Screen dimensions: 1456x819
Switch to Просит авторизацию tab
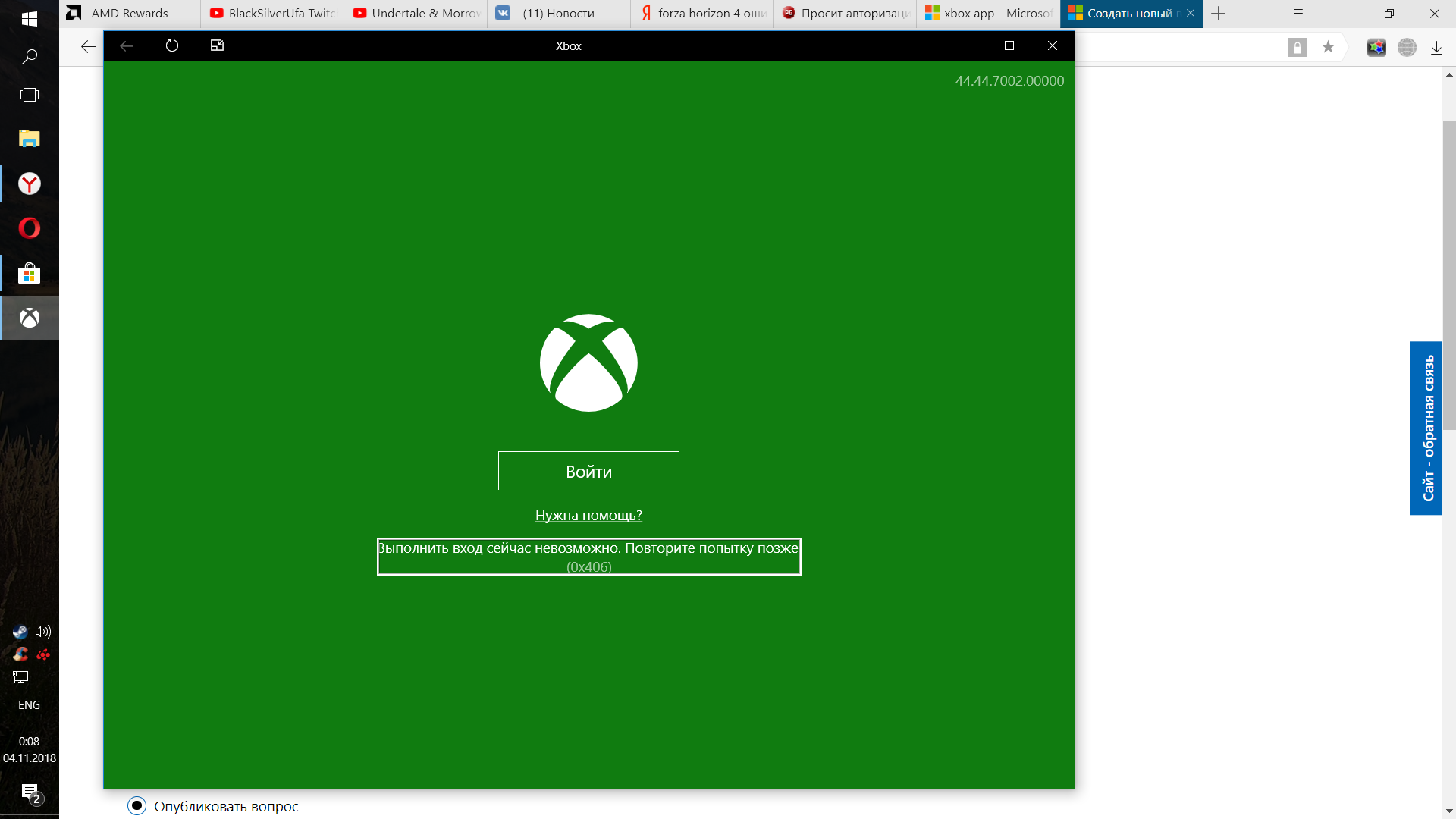pyautogui.click(x=846, y=14)
